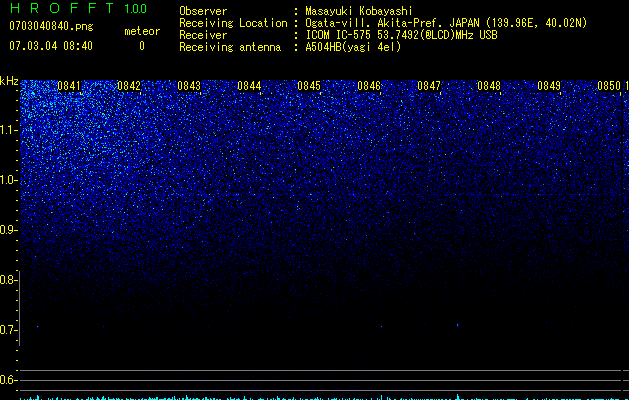Click the 0847 time marker

[429, 86]
